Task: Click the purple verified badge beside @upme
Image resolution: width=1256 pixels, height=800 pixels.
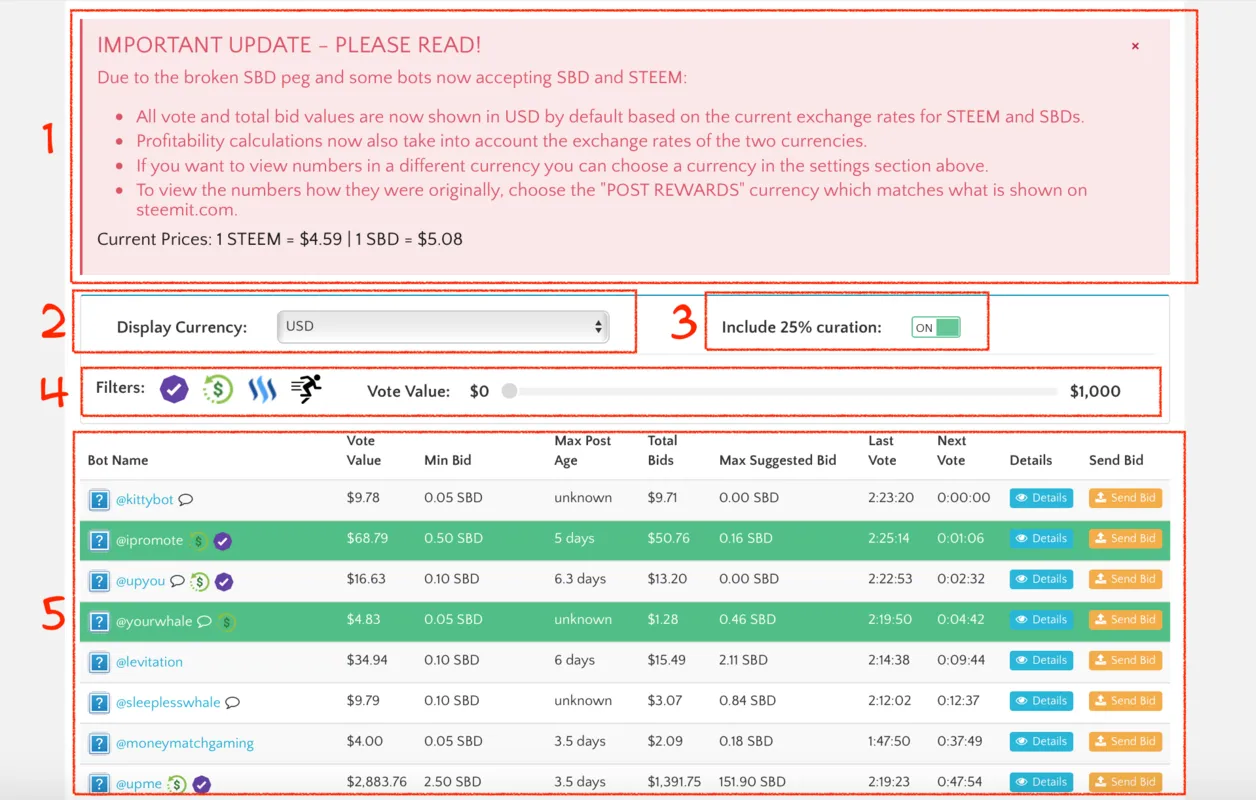Action: click(201, 784)
